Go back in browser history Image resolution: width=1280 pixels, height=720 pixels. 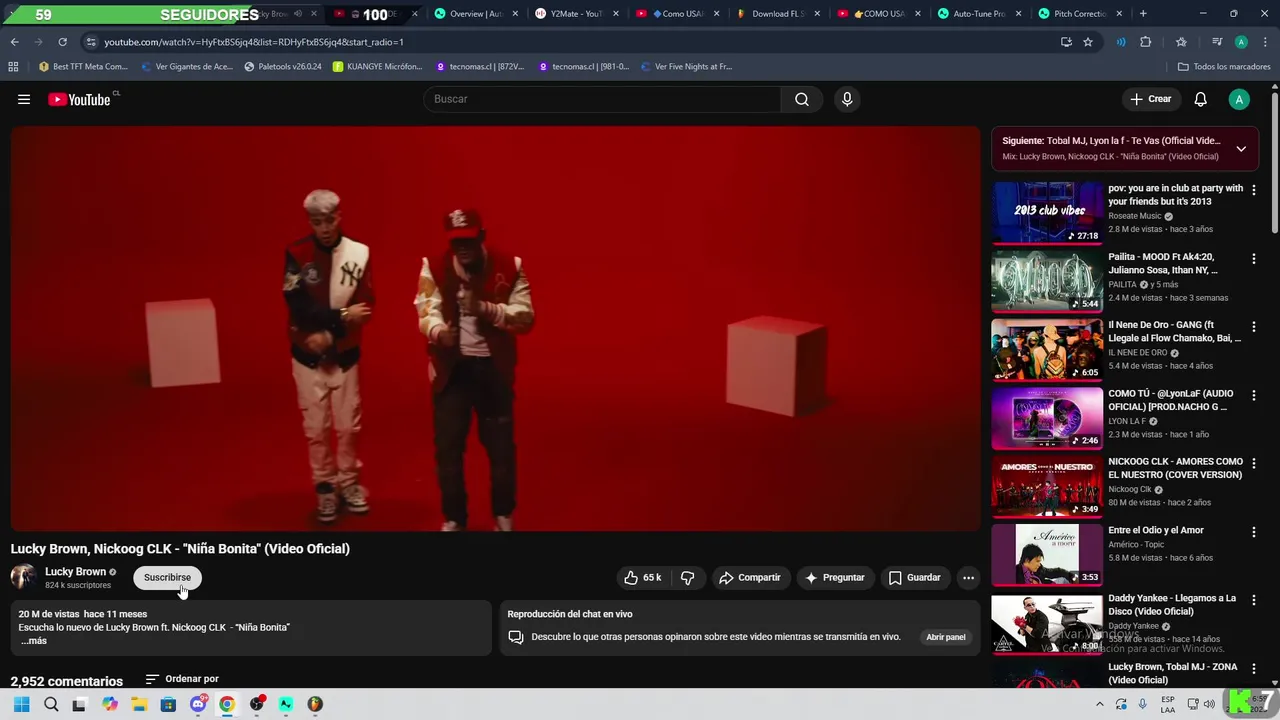tap(14, 42)
